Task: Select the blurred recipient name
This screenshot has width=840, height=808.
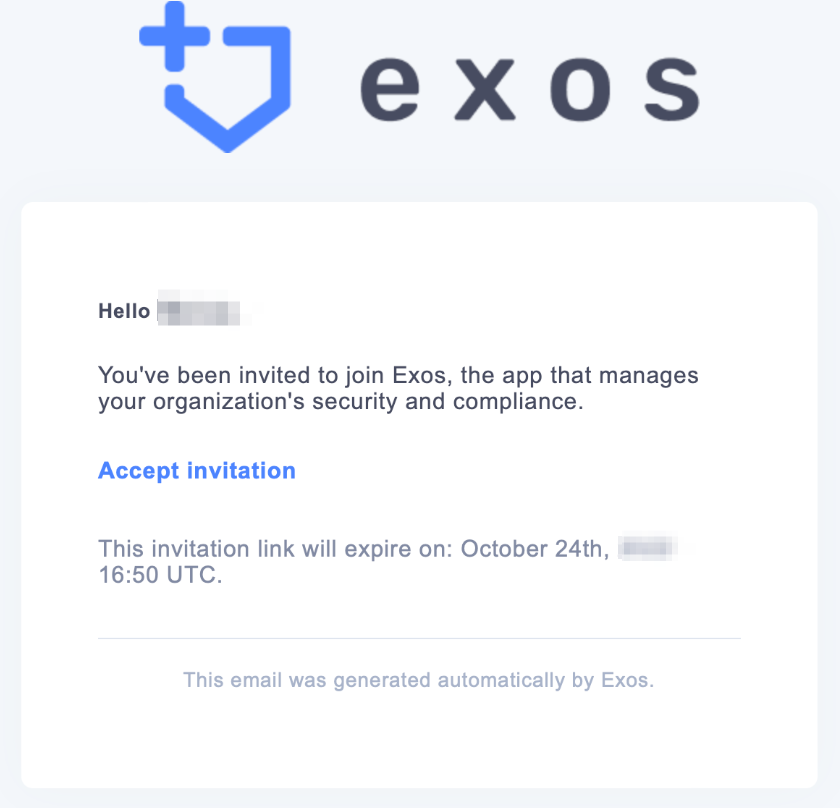Action: point(203,309)
